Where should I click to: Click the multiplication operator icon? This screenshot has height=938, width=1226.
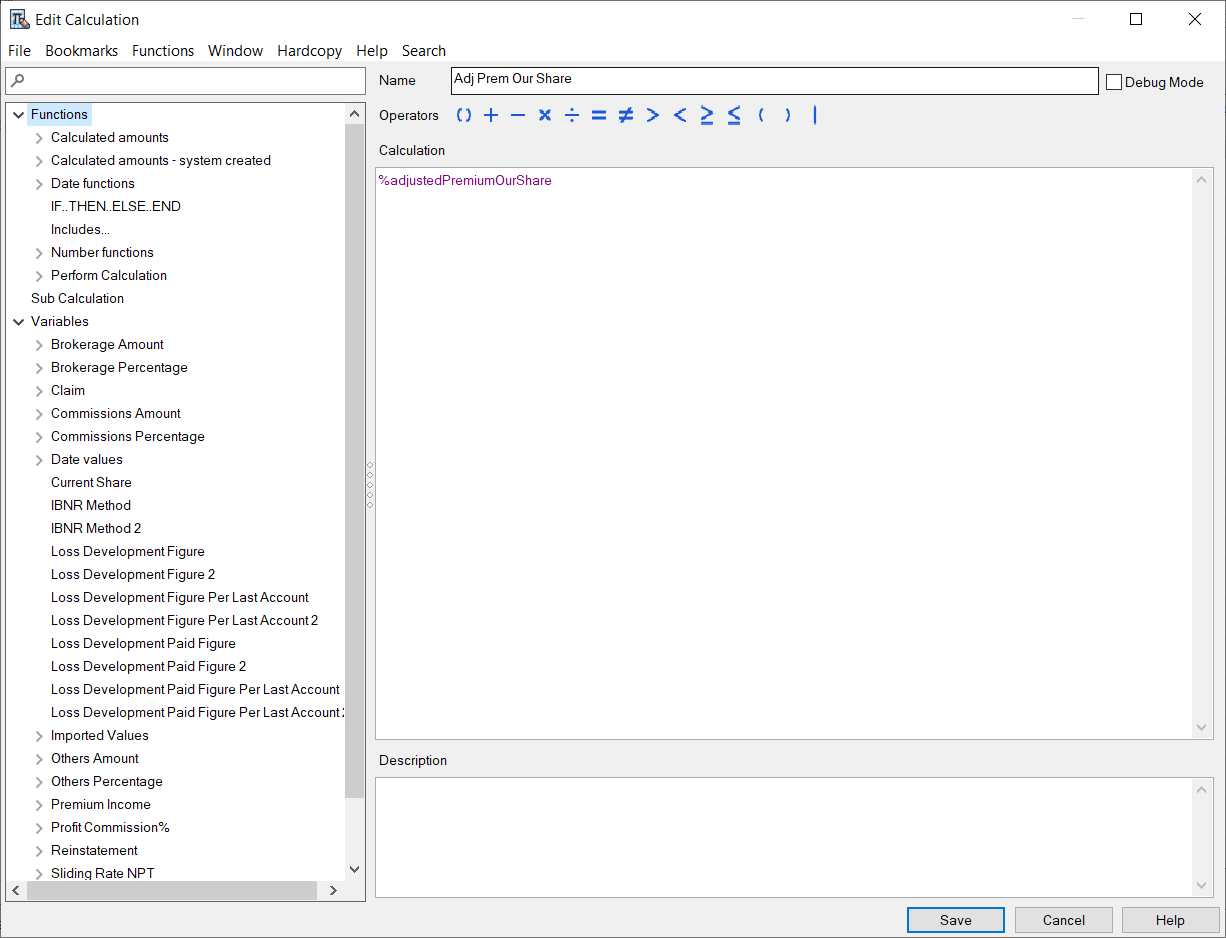click(x=544, y=115)
